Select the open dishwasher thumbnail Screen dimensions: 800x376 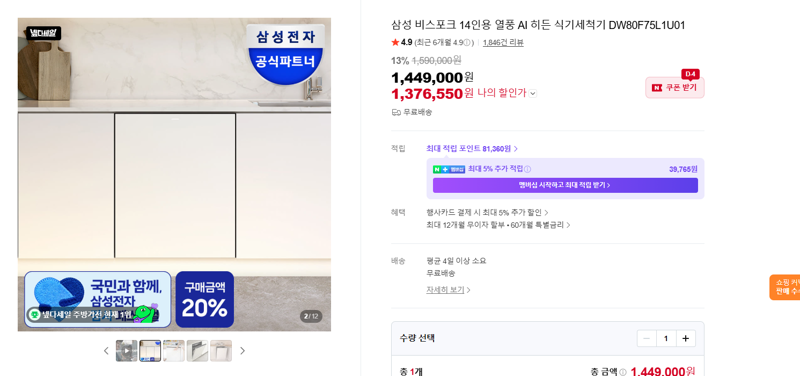(x=197, y=351)
